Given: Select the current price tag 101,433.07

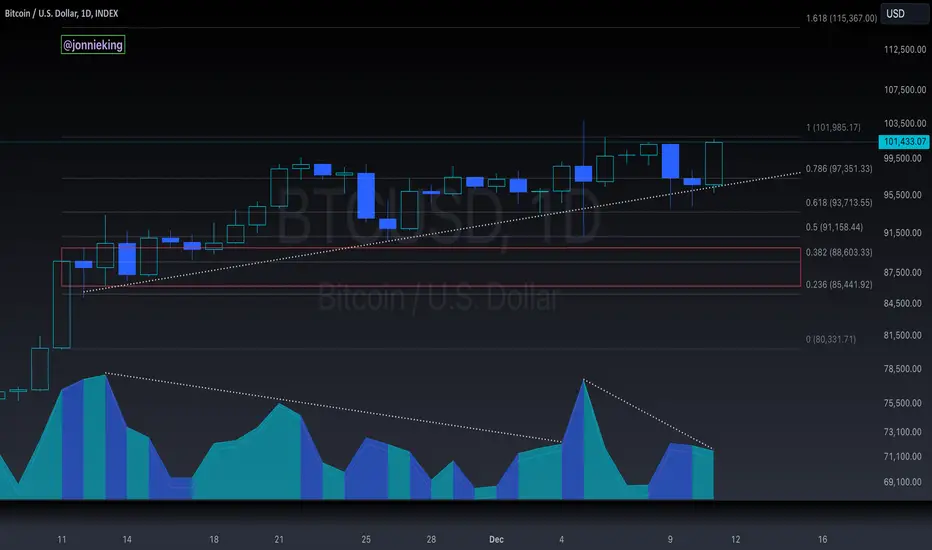Looking at the screenshot, I should 903,142.
